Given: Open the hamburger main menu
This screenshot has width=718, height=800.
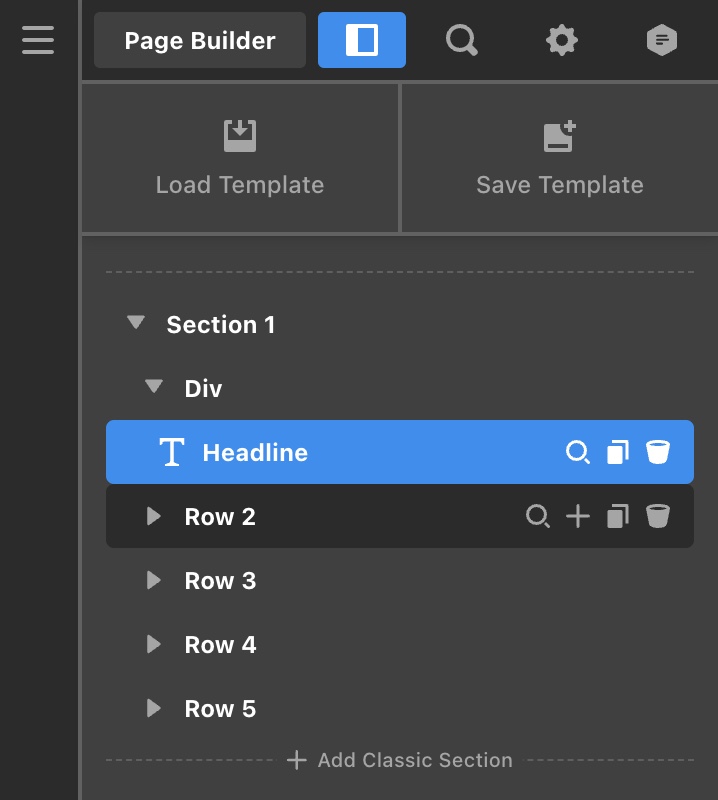Looking at the screenshot, I should tap(38, 40).
